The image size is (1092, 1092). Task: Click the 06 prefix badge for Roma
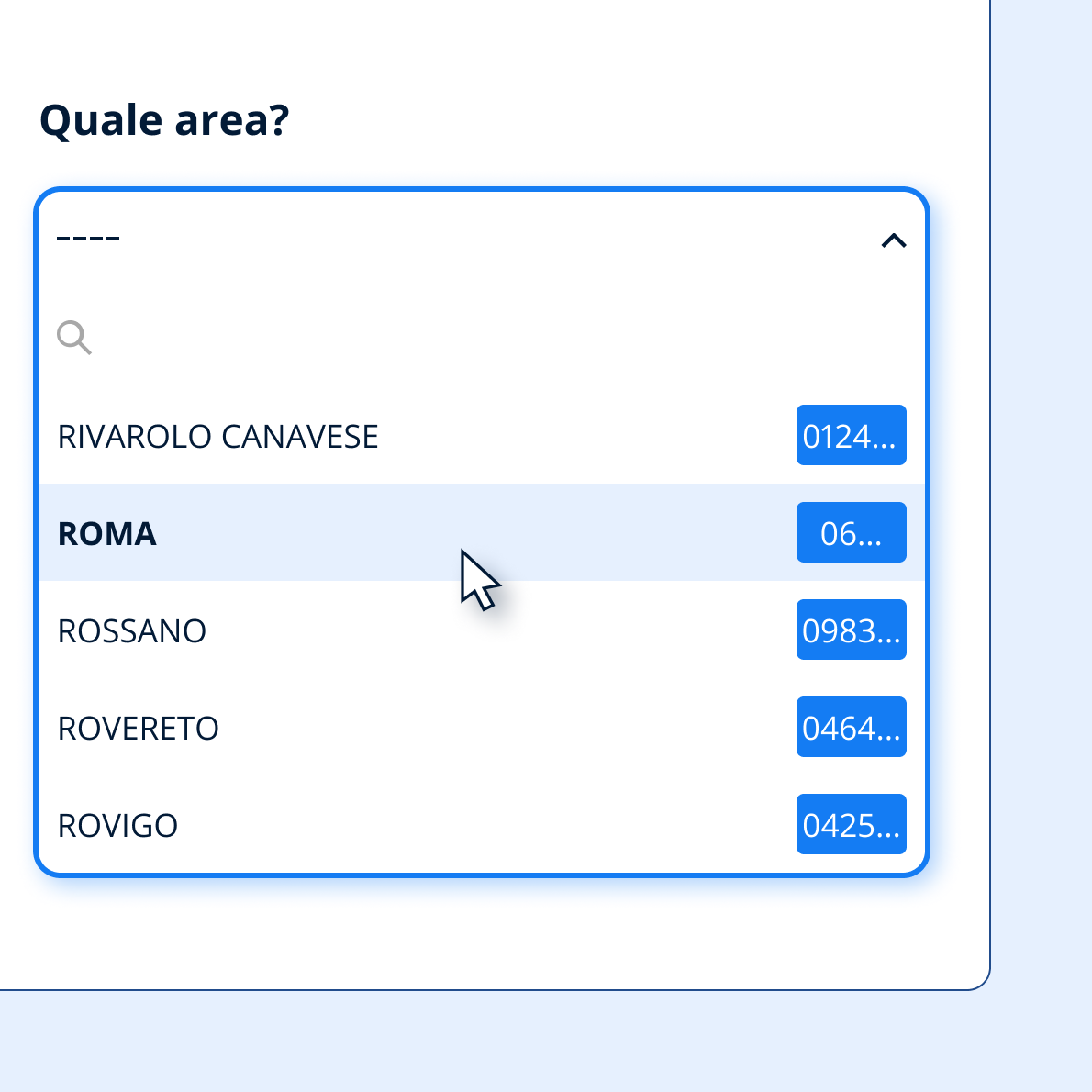pyautogui.click(x=851, y=532)
